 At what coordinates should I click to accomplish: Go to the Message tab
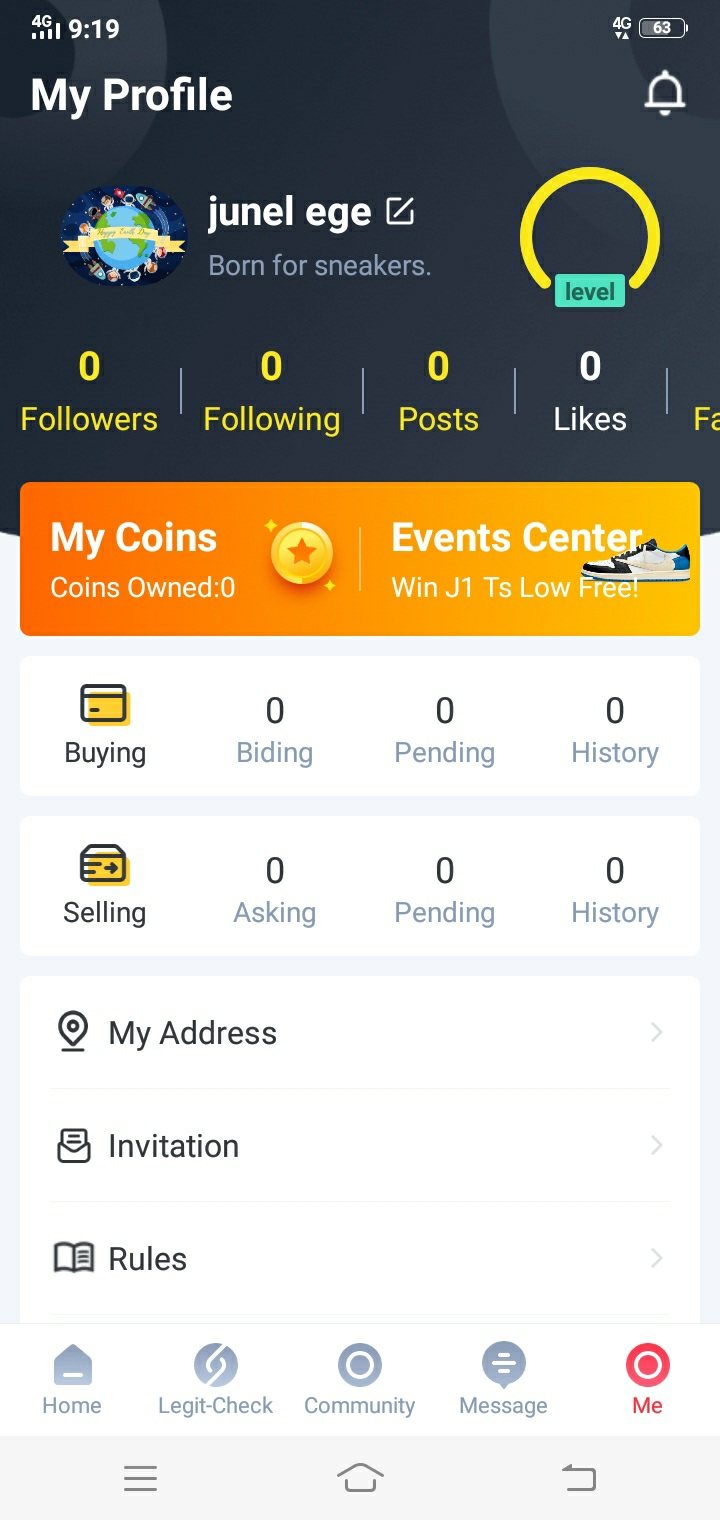[x=503, y=1379]
